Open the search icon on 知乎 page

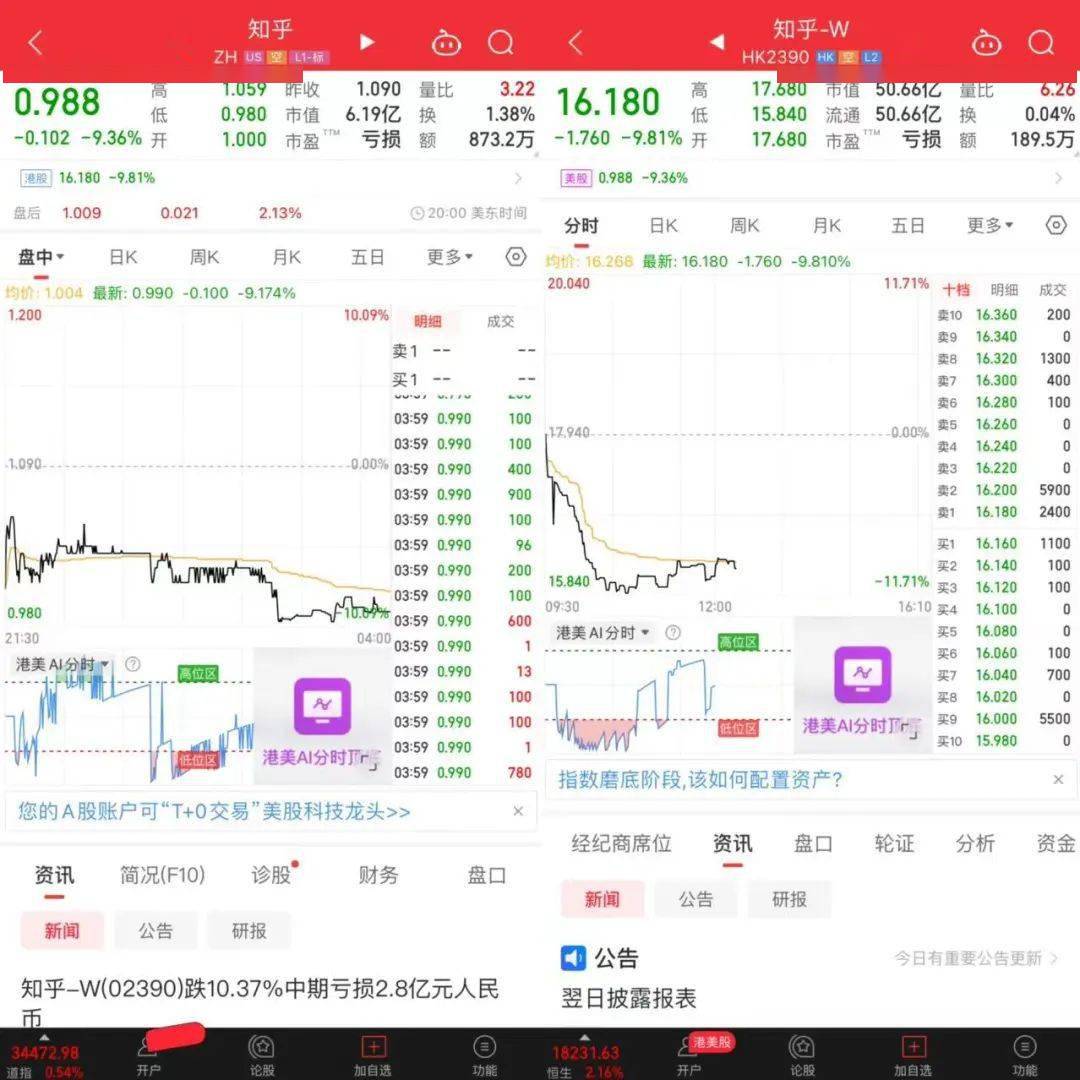pyautogui.click(x=501, y=43)
